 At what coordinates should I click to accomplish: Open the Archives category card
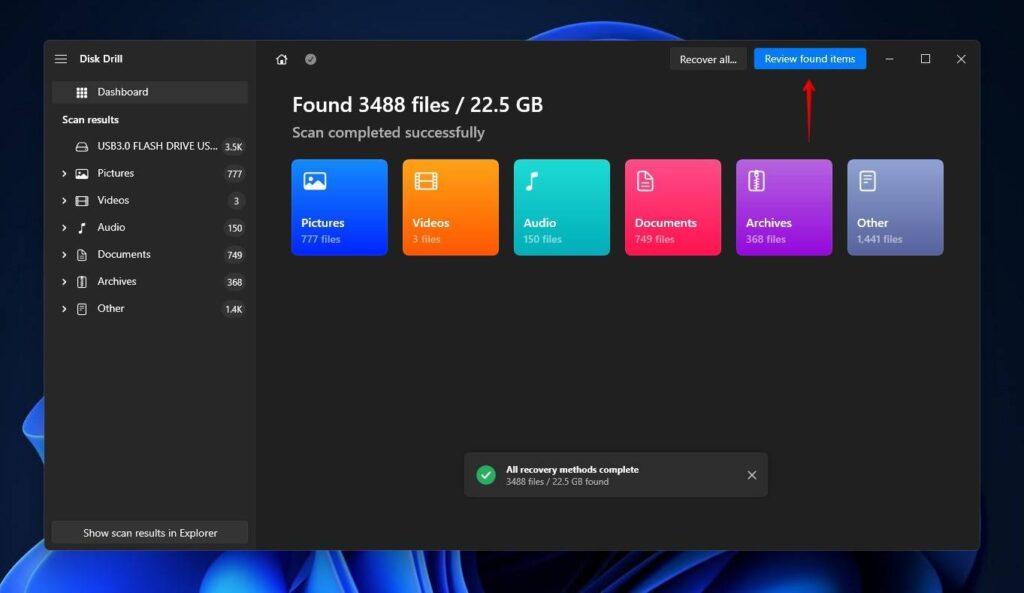tap(784, 206)
